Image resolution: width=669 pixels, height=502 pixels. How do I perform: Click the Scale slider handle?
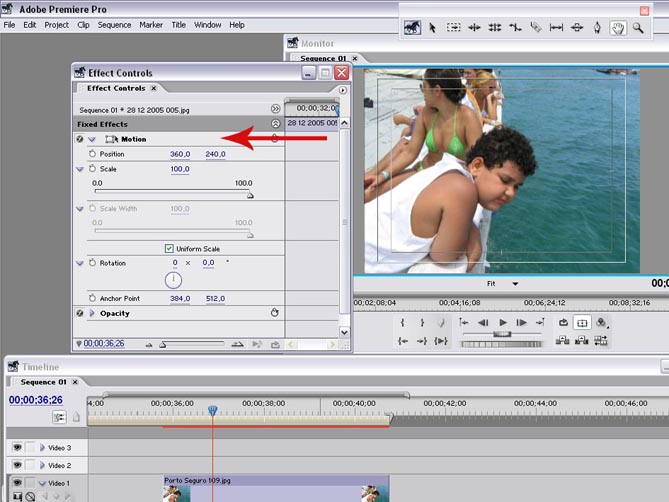[249, 196]
